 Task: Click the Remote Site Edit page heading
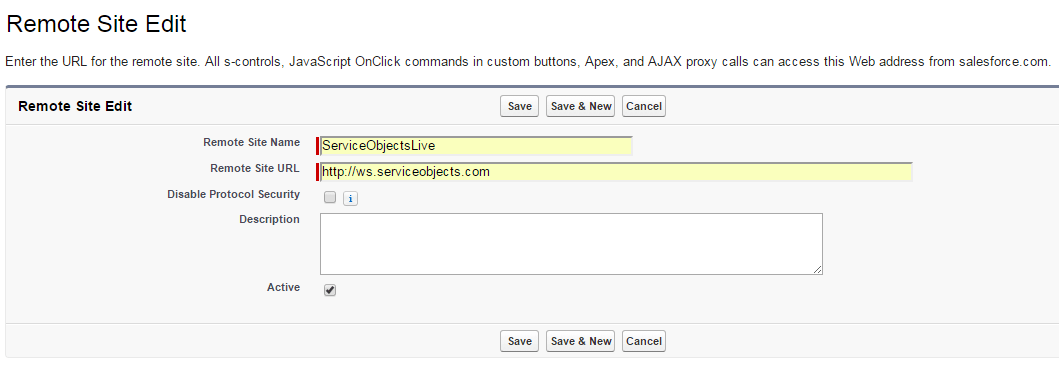[x=96, y=24]
